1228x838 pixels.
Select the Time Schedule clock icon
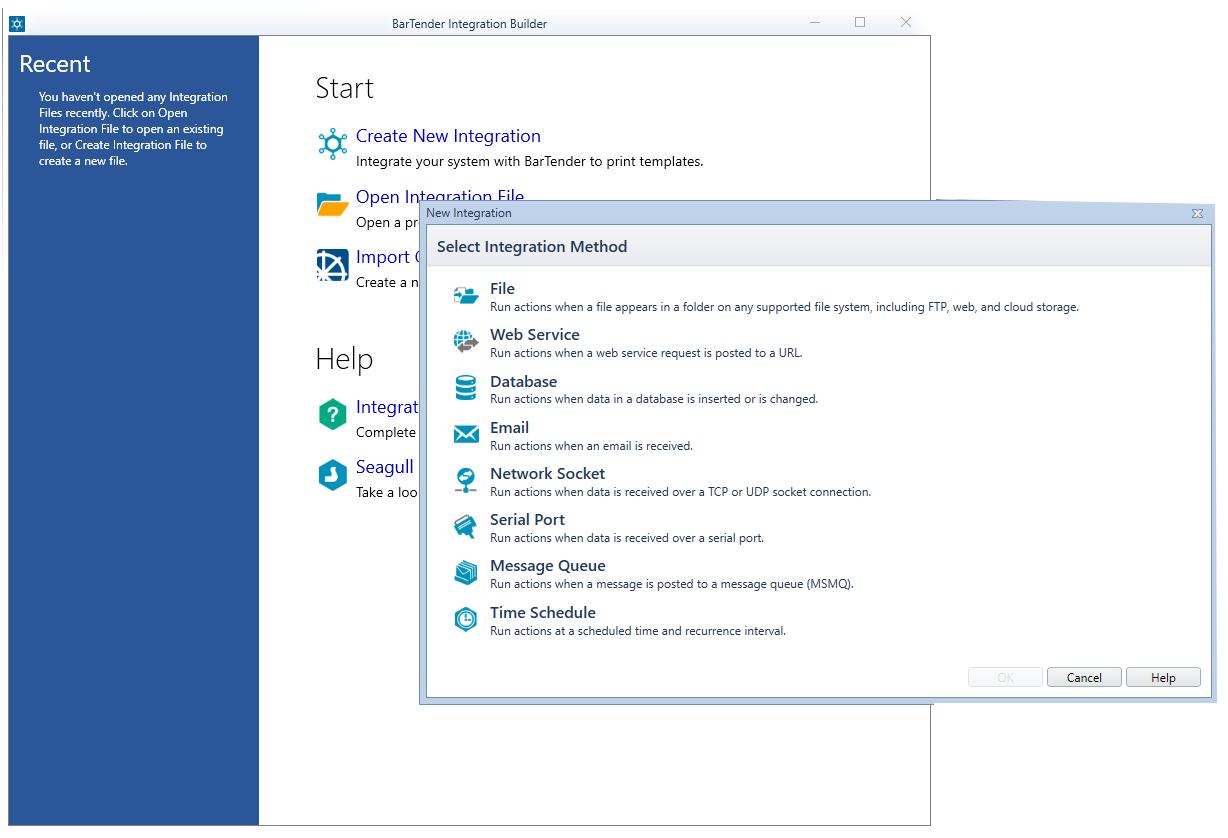[466, 619]
